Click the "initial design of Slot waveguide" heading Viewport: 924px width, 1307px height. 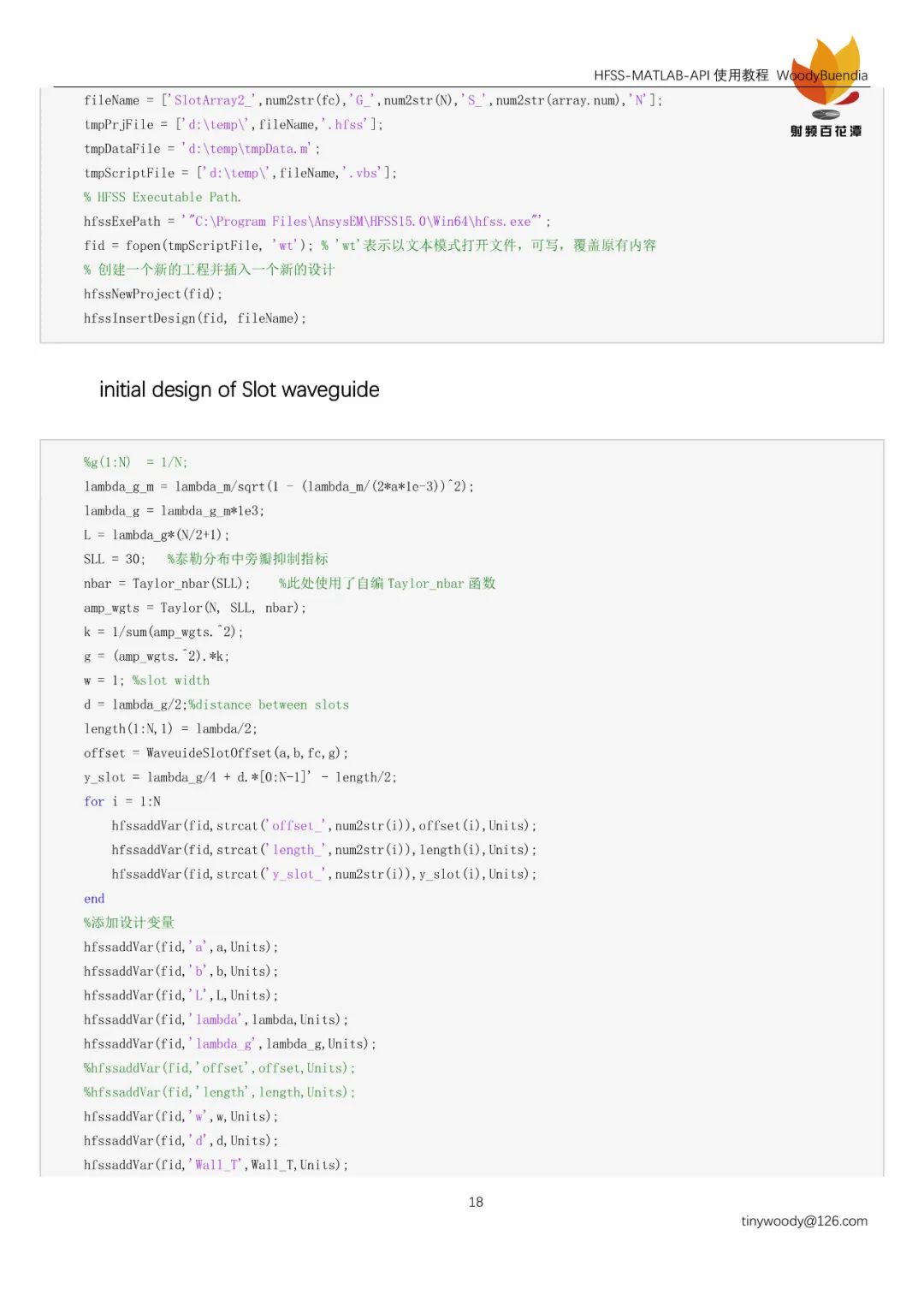[x=239, y=389]
